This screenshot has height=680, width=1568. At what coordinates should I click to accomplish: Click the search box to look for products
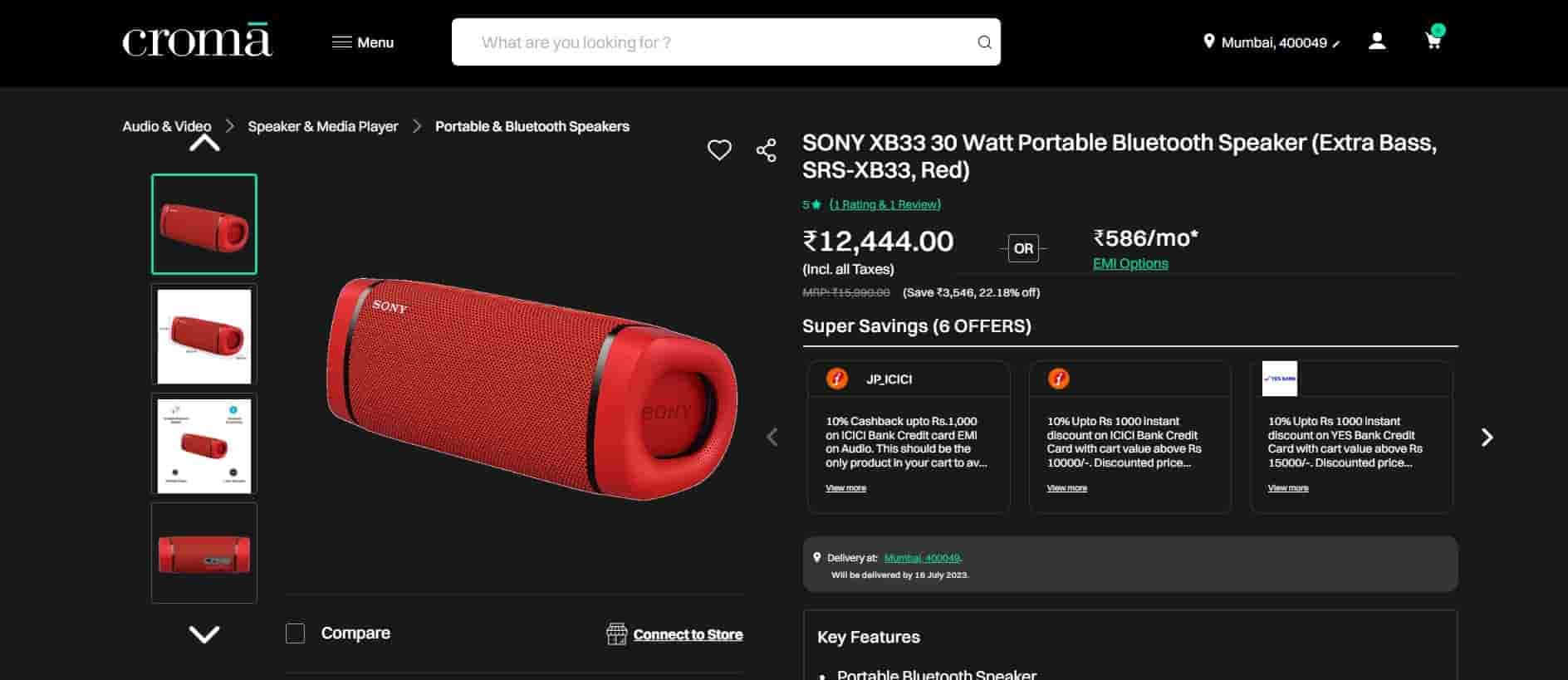[714, 42]
